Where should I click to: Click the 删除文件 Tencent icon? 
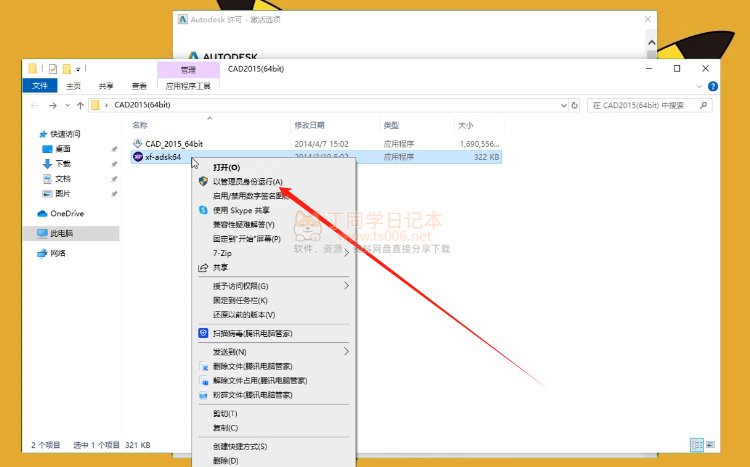coord(203,367)
